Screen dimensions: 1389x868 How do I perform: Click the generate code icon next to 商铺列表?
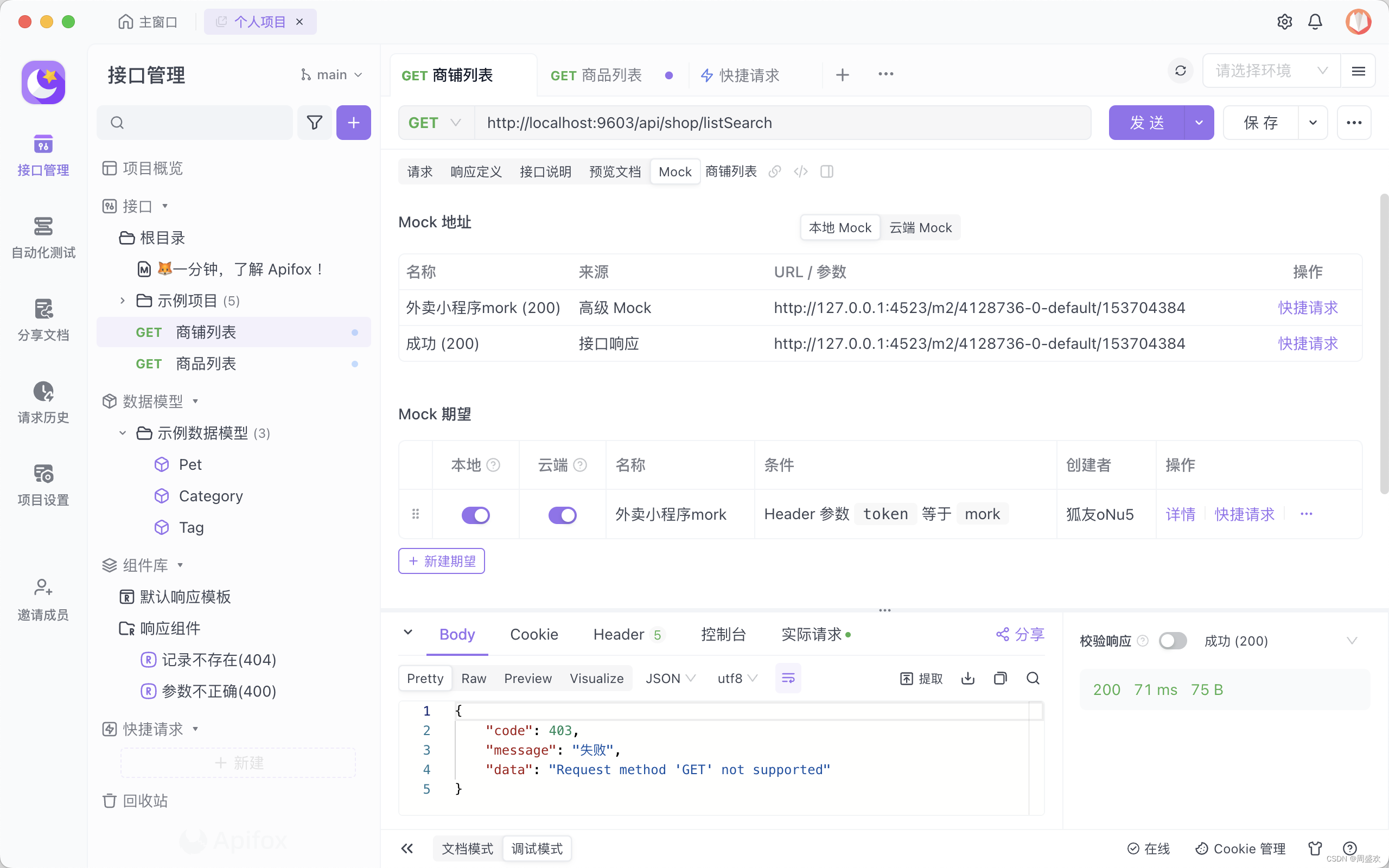[x=801, y=171]
